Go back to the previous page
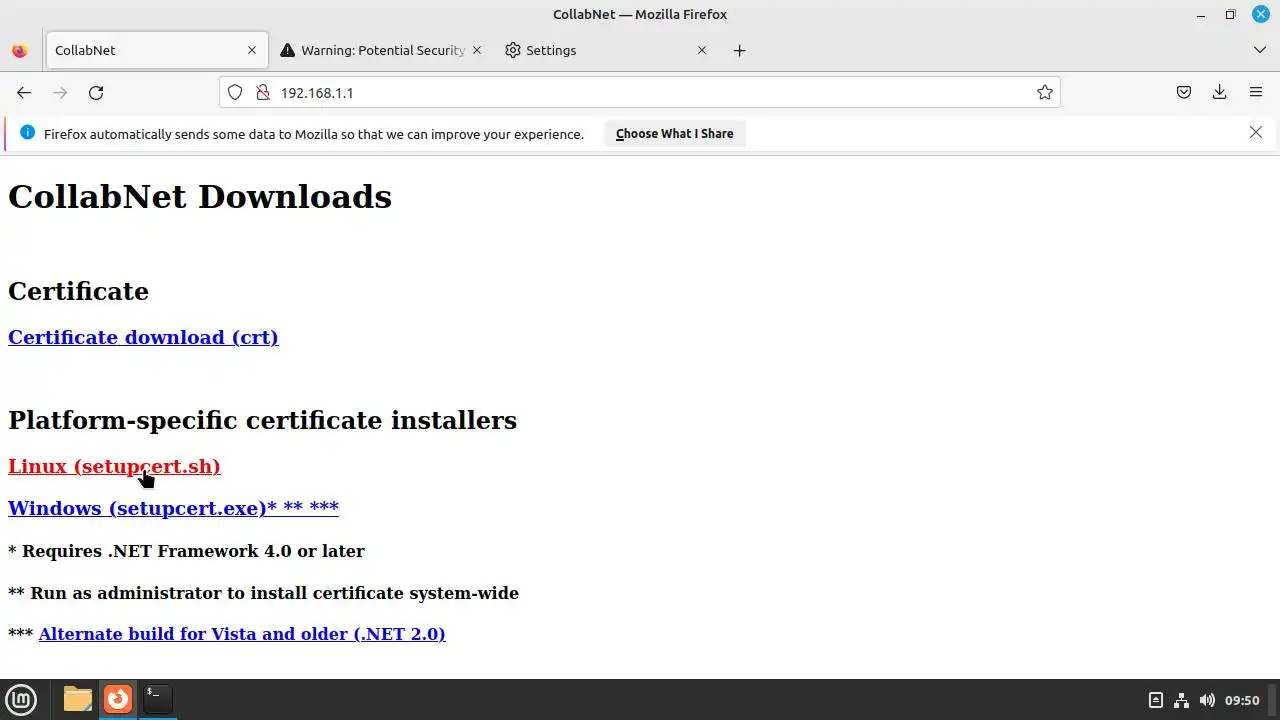Screen dimensions: 1280x720 tap(24, 92)
